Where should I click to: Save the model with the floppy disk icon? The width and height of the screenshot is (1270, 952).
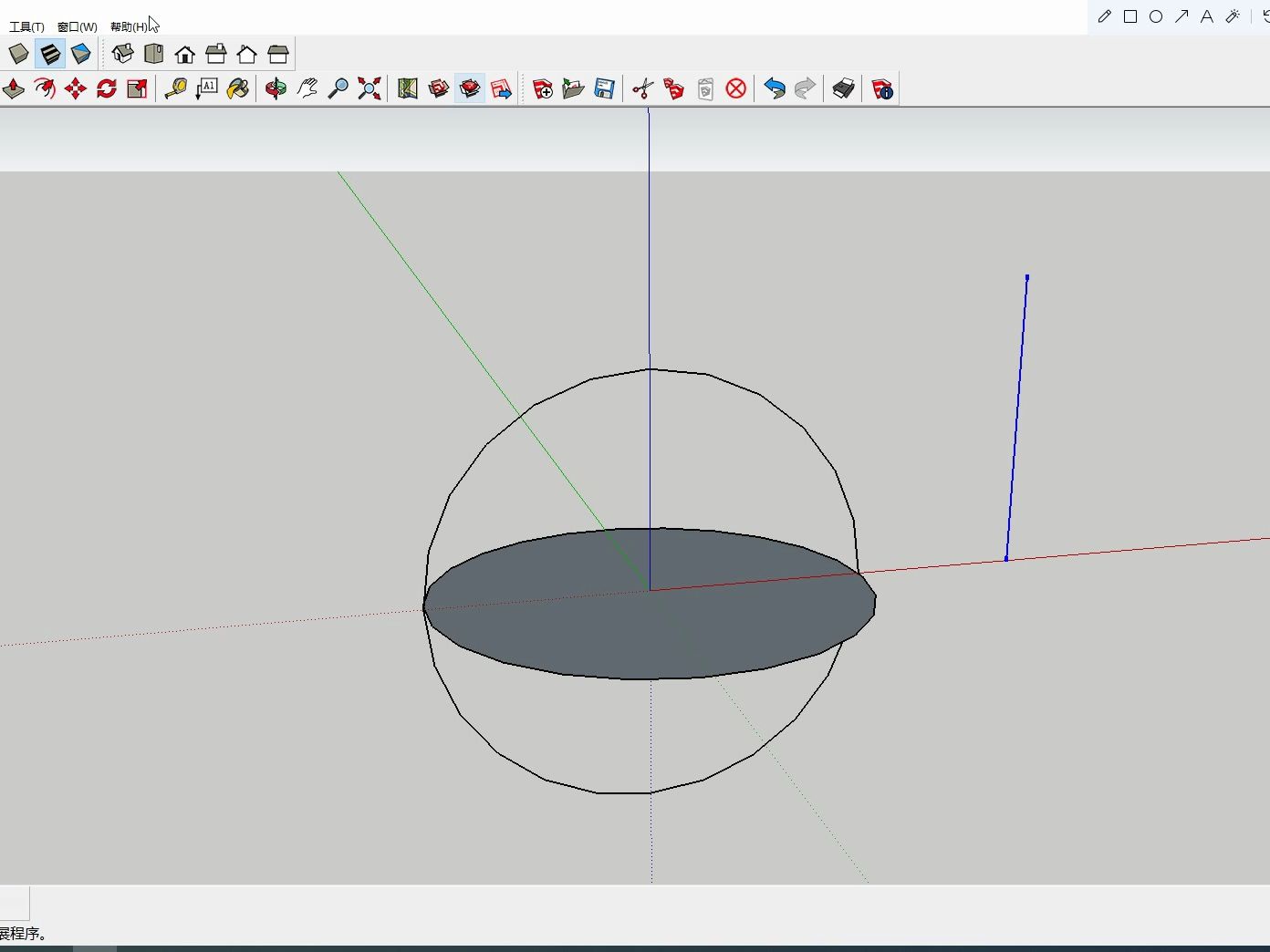coord(605,88)
